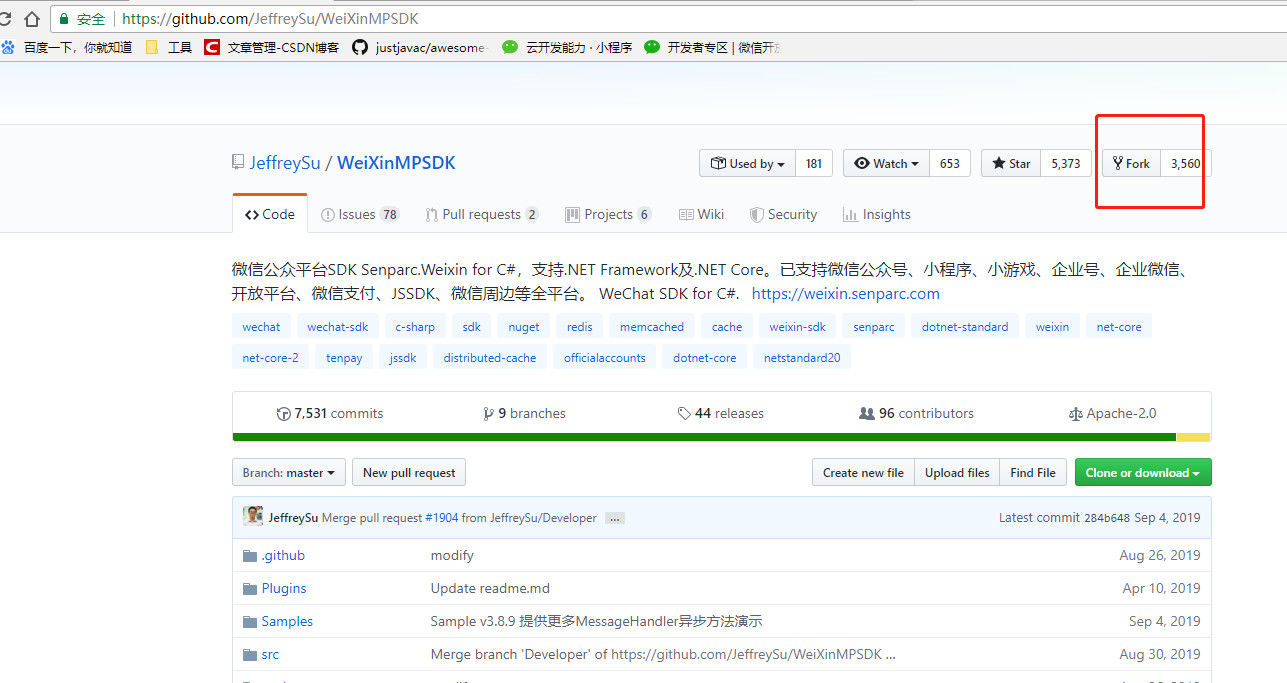1287x683 pixels.
Task: Click the tenpay topic tag
Action: coord(345,358)
